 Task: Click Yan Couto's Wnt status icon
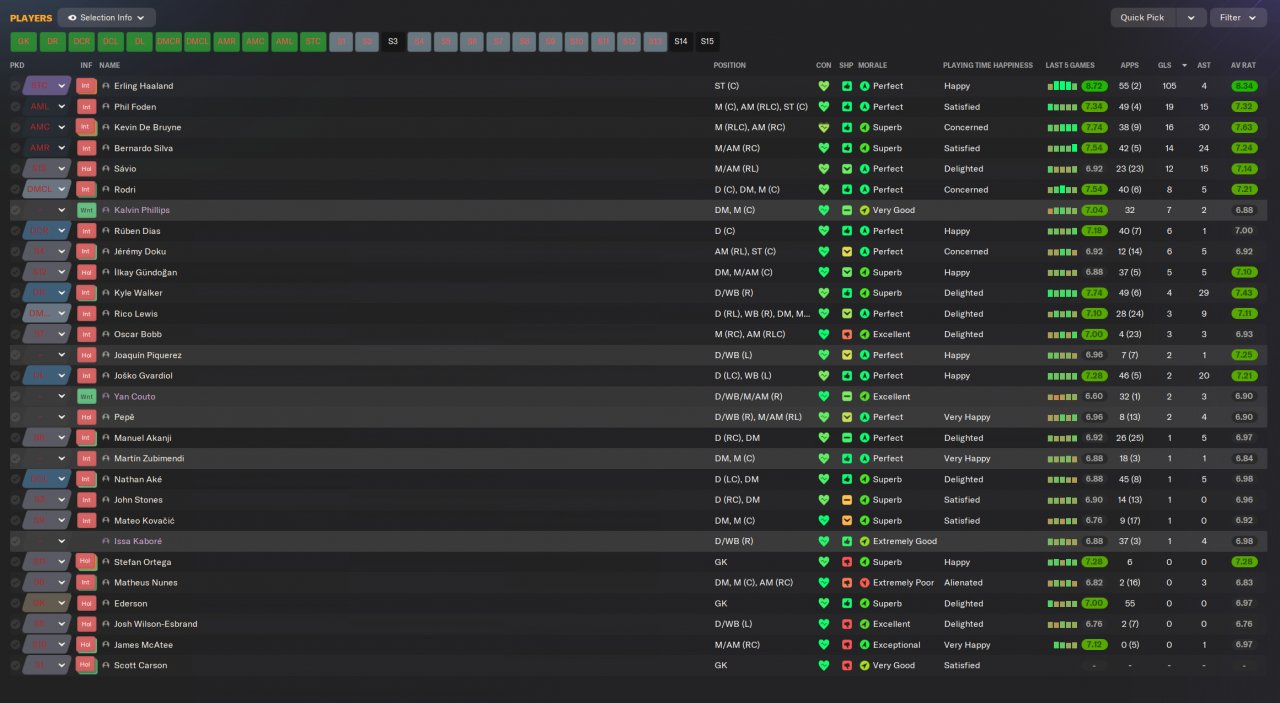[86, 396]
